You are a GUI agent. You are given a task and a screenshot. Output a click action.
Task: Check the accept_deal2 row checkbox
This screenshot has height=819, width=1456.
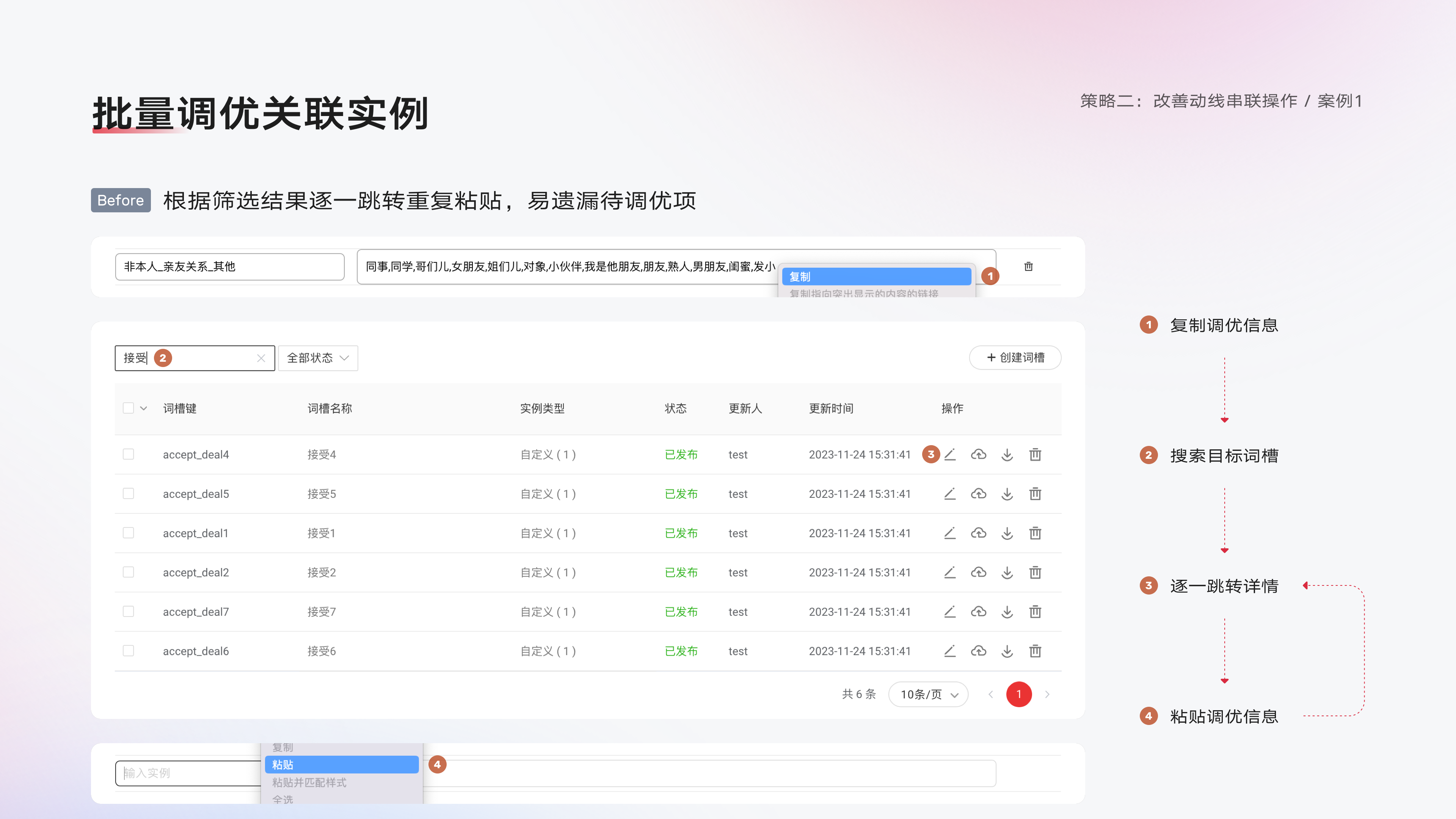pyautogui.click(x=128, y=572)
